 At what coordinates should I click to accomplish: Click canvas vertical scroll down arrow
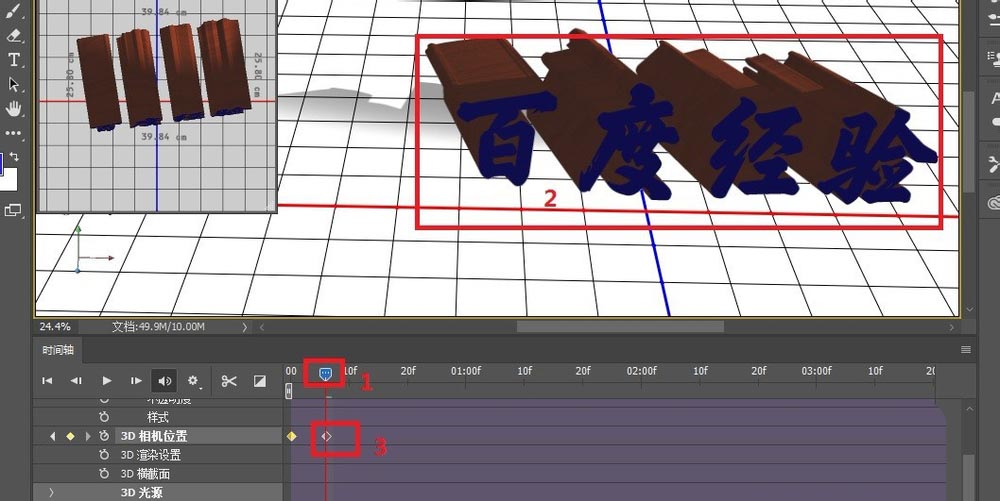tap(969, 309)
